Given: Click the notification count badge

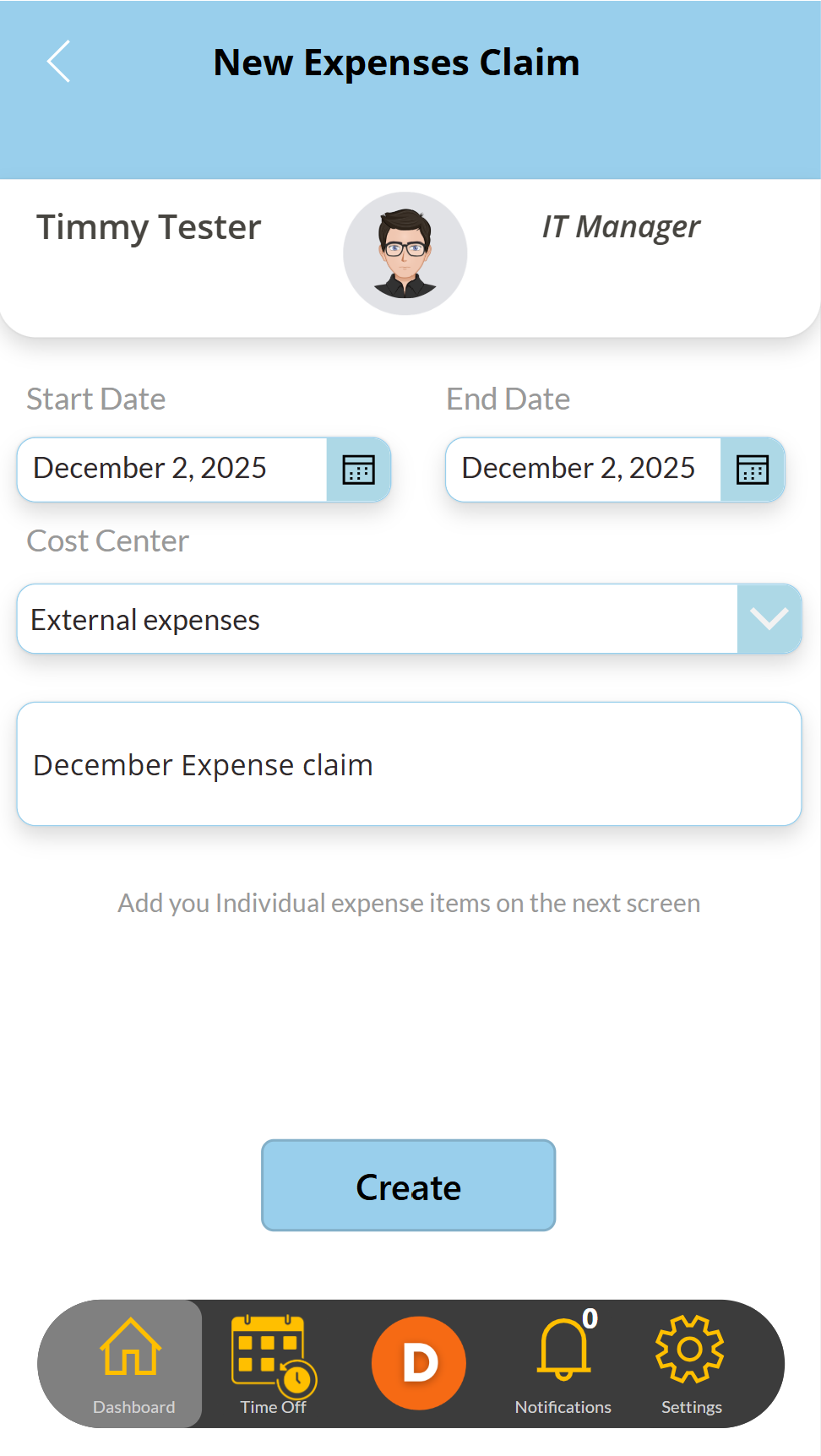Looking at the screenshot, I should [590, 1318].
